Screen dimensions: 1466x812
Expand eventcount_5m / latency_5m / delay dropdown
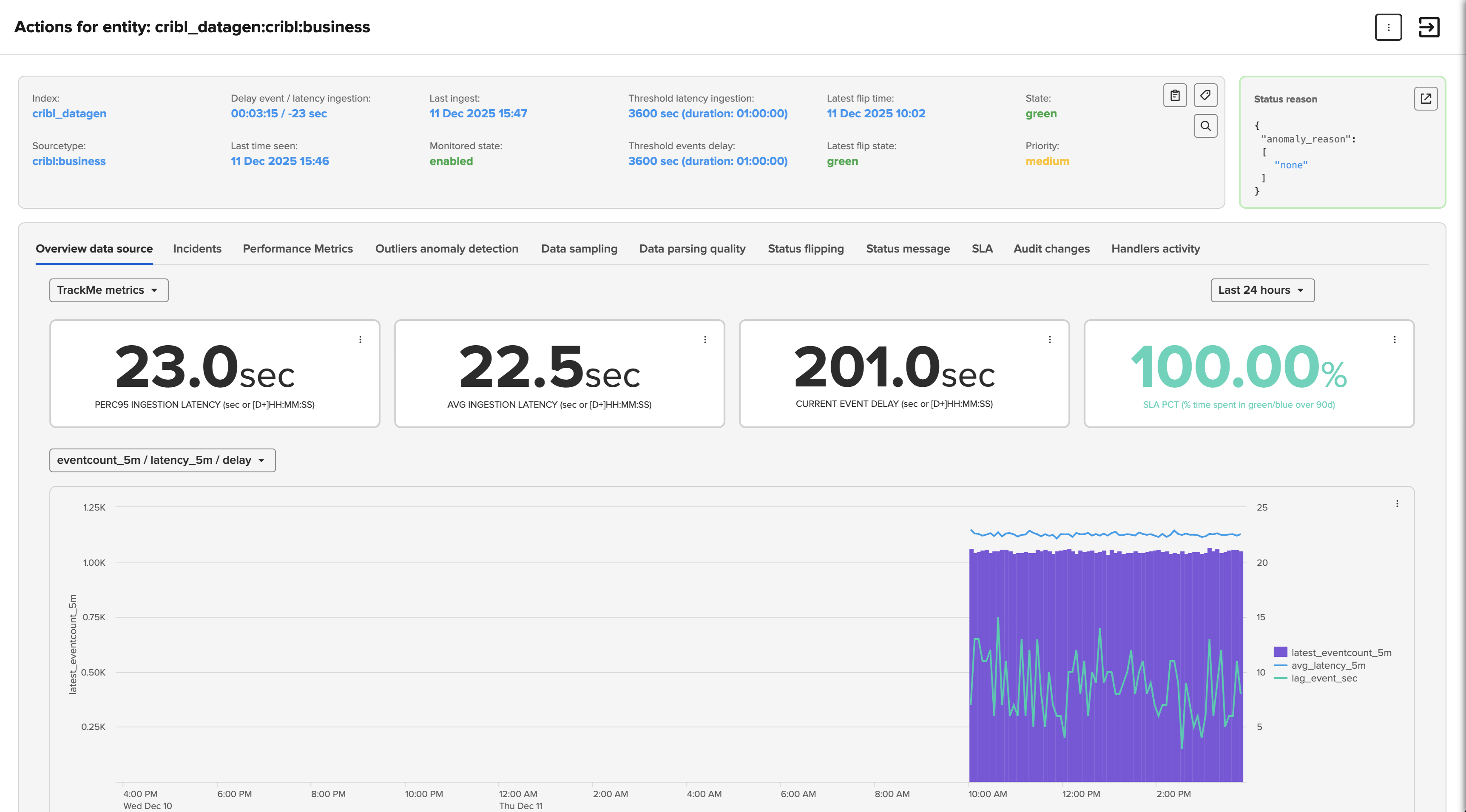[x=162, y=460]
